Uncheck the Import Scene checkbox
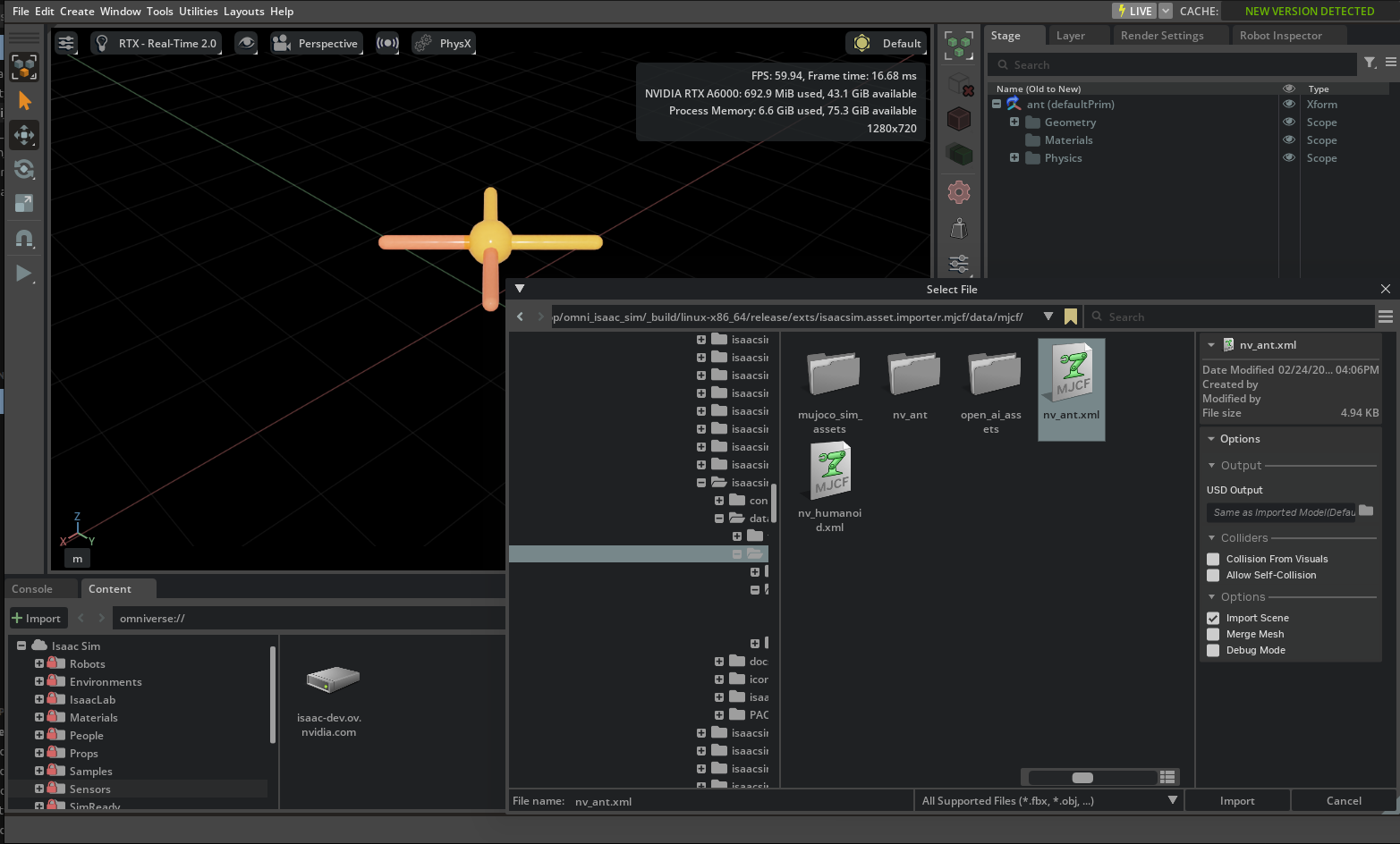This screenshot has width=1400, height=844. (1213, 619)
